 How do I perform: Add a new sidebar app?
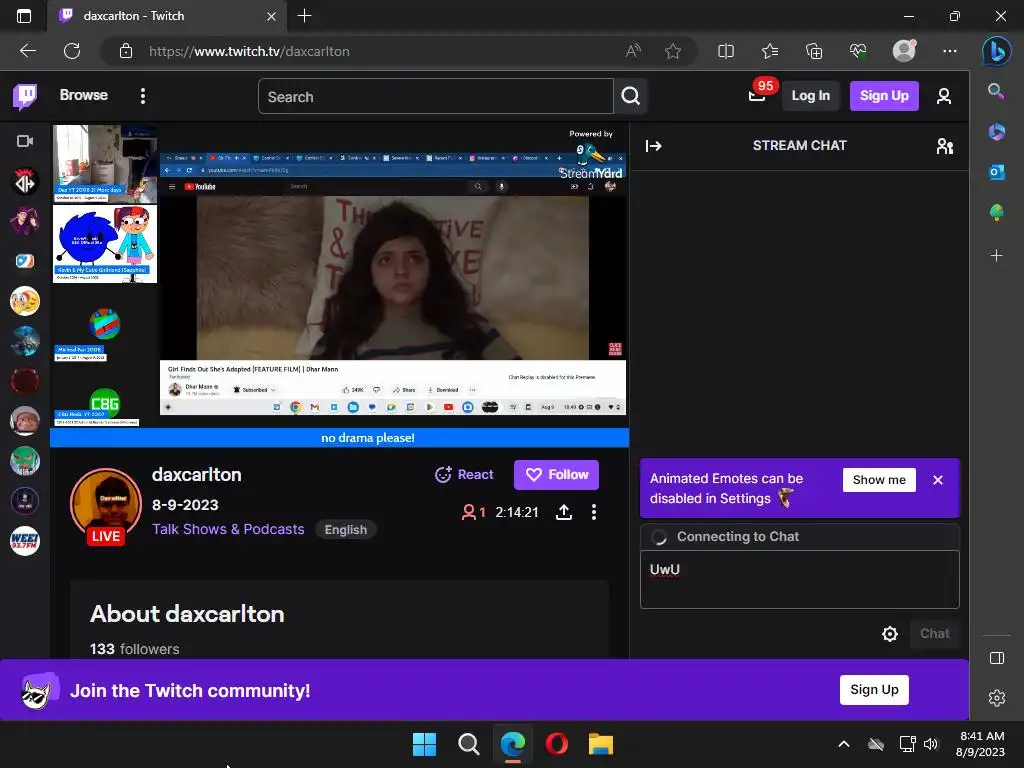tap(996, 255)
